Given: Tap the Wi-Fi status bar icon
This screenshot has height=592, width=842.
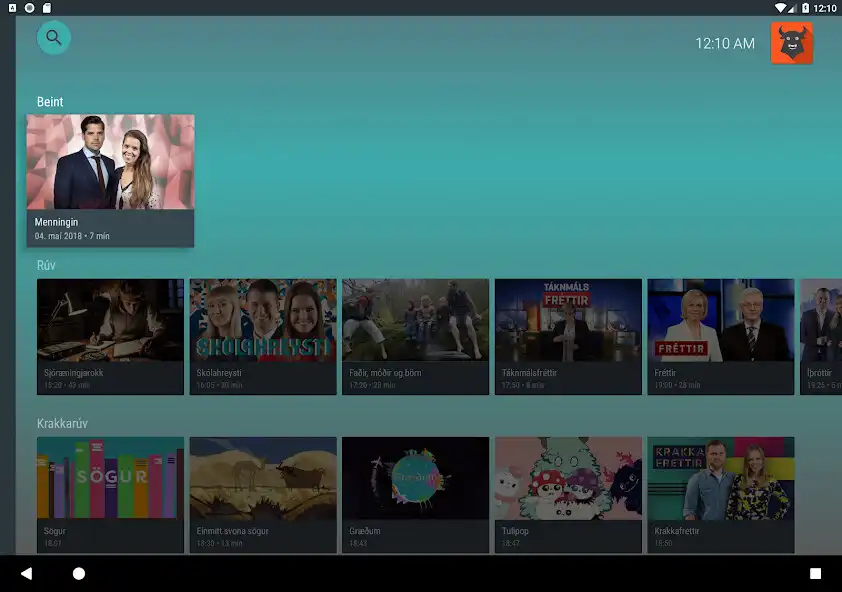Looking at the screenshot, I should [x=780, y=8].
